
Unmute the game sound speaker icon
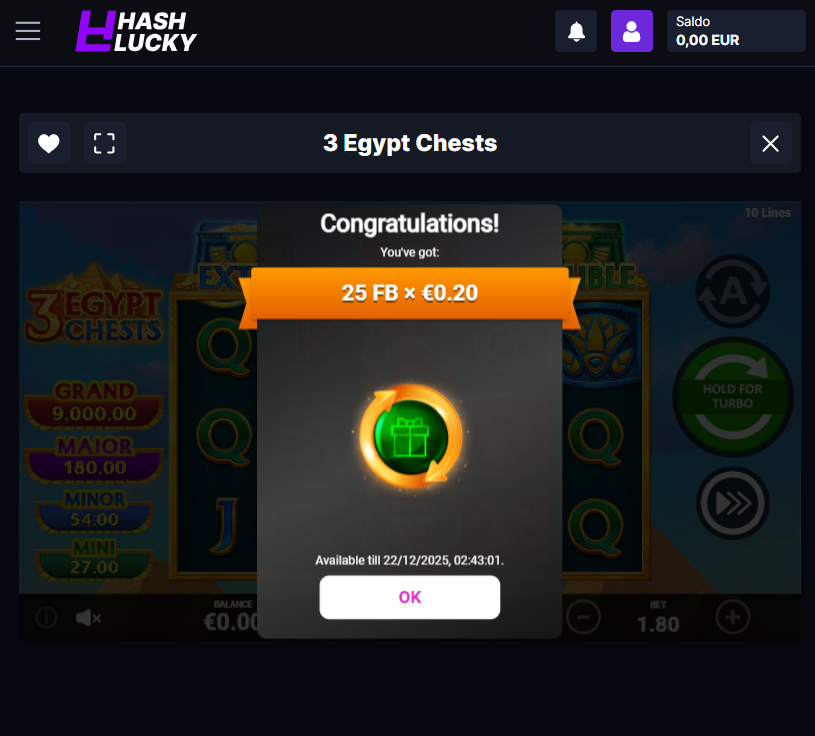(88, 617)
